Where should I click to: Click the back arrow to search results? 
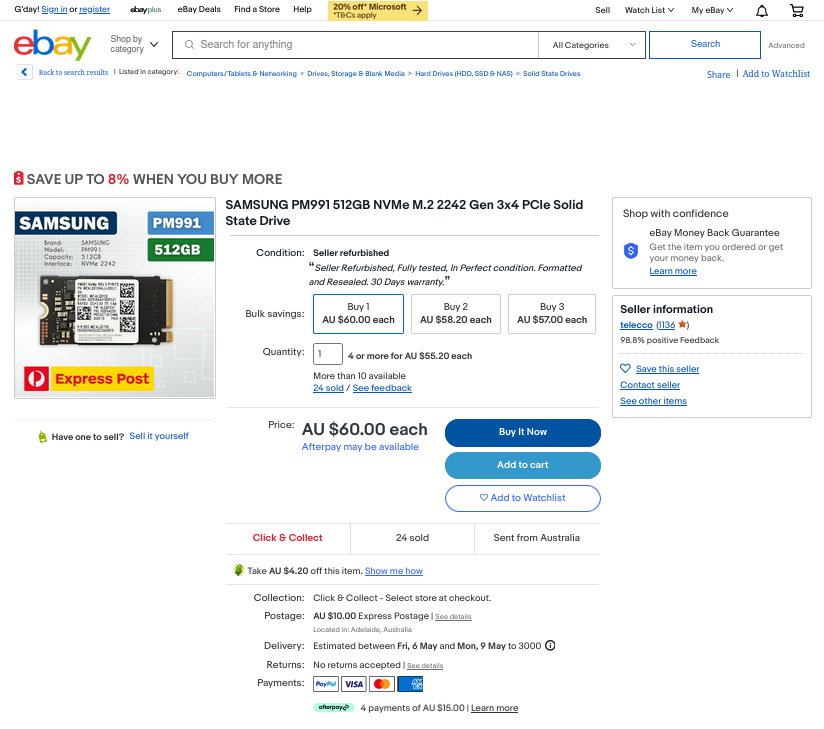click(24, 72)
